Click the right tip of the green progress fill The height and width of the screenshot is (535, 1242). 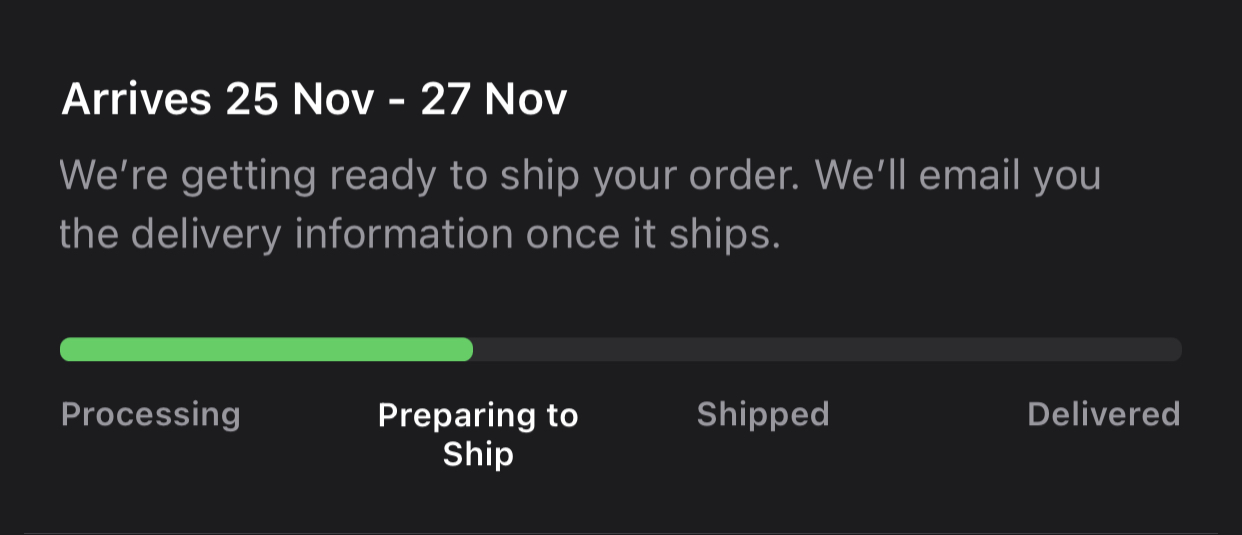(466, 349)
